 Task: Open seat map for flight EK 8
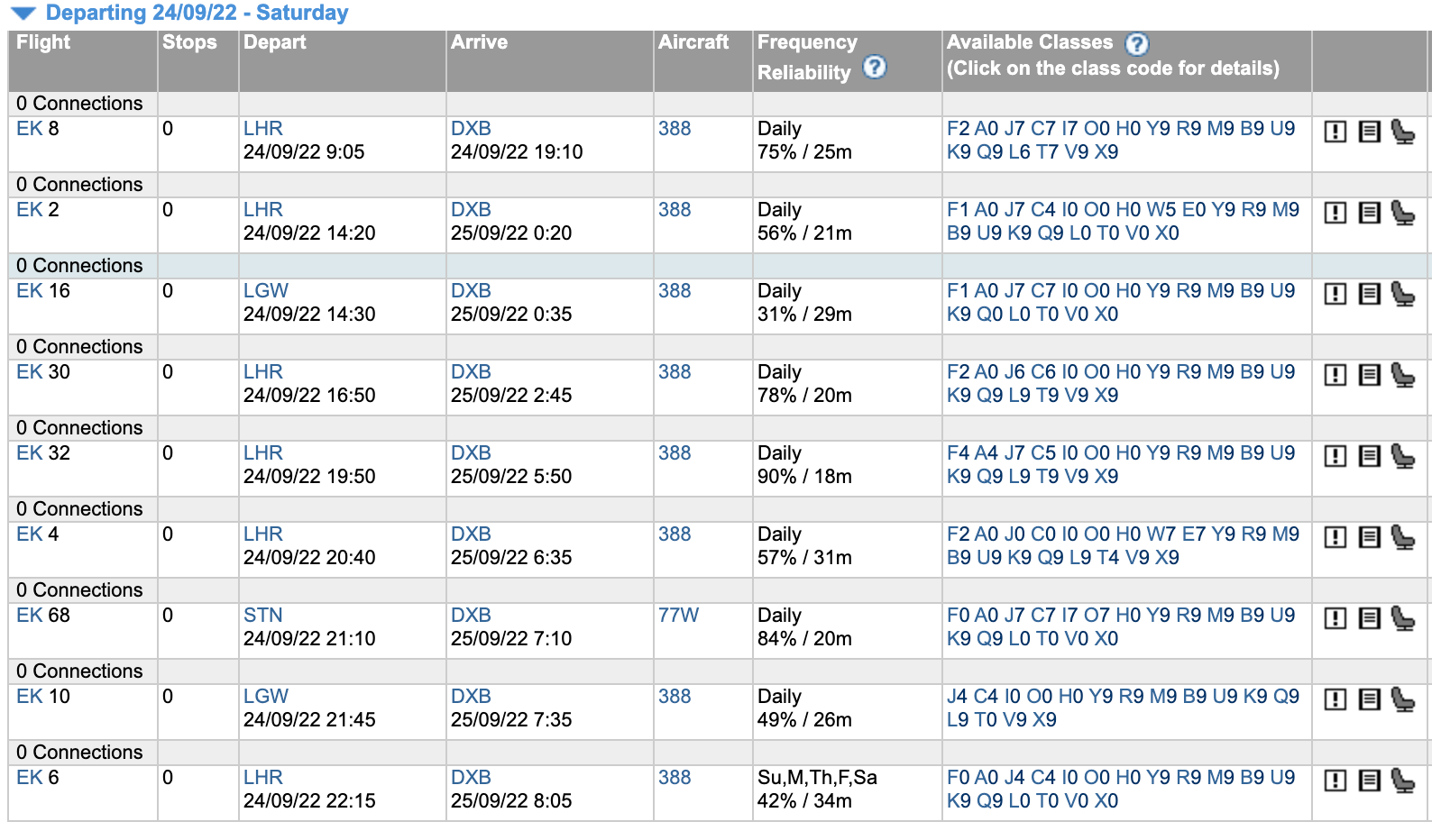tap(1402, 132)
